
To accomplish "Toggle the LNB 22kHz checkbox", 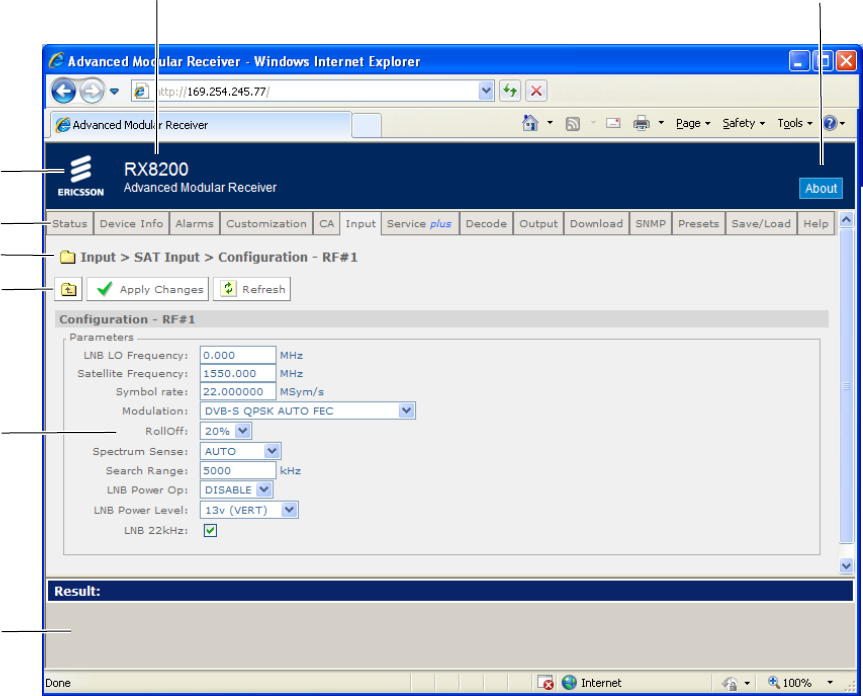I will [210, 530].
